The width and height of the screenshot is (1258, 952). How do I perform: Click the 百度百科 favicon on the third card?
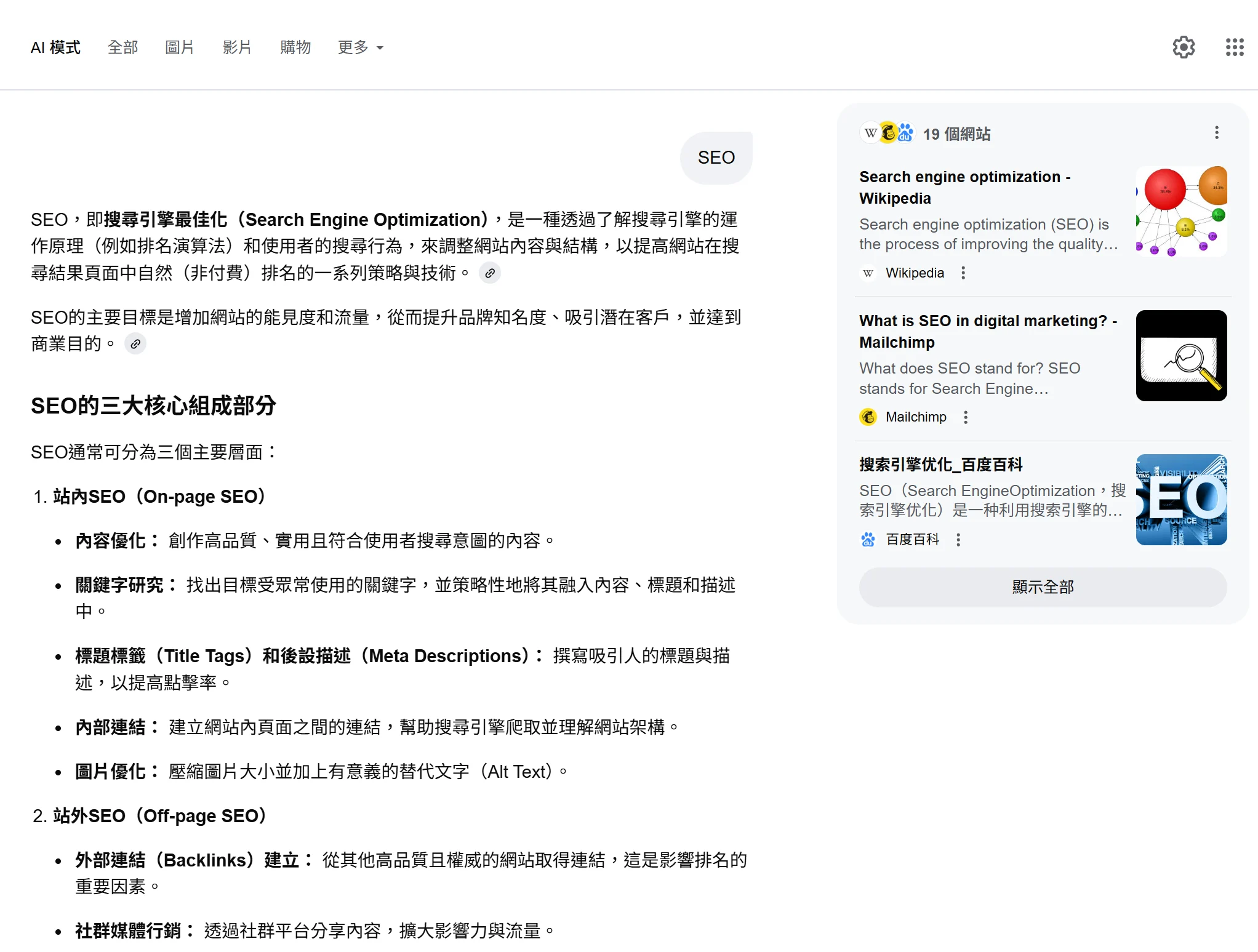(x=868, y=539)
